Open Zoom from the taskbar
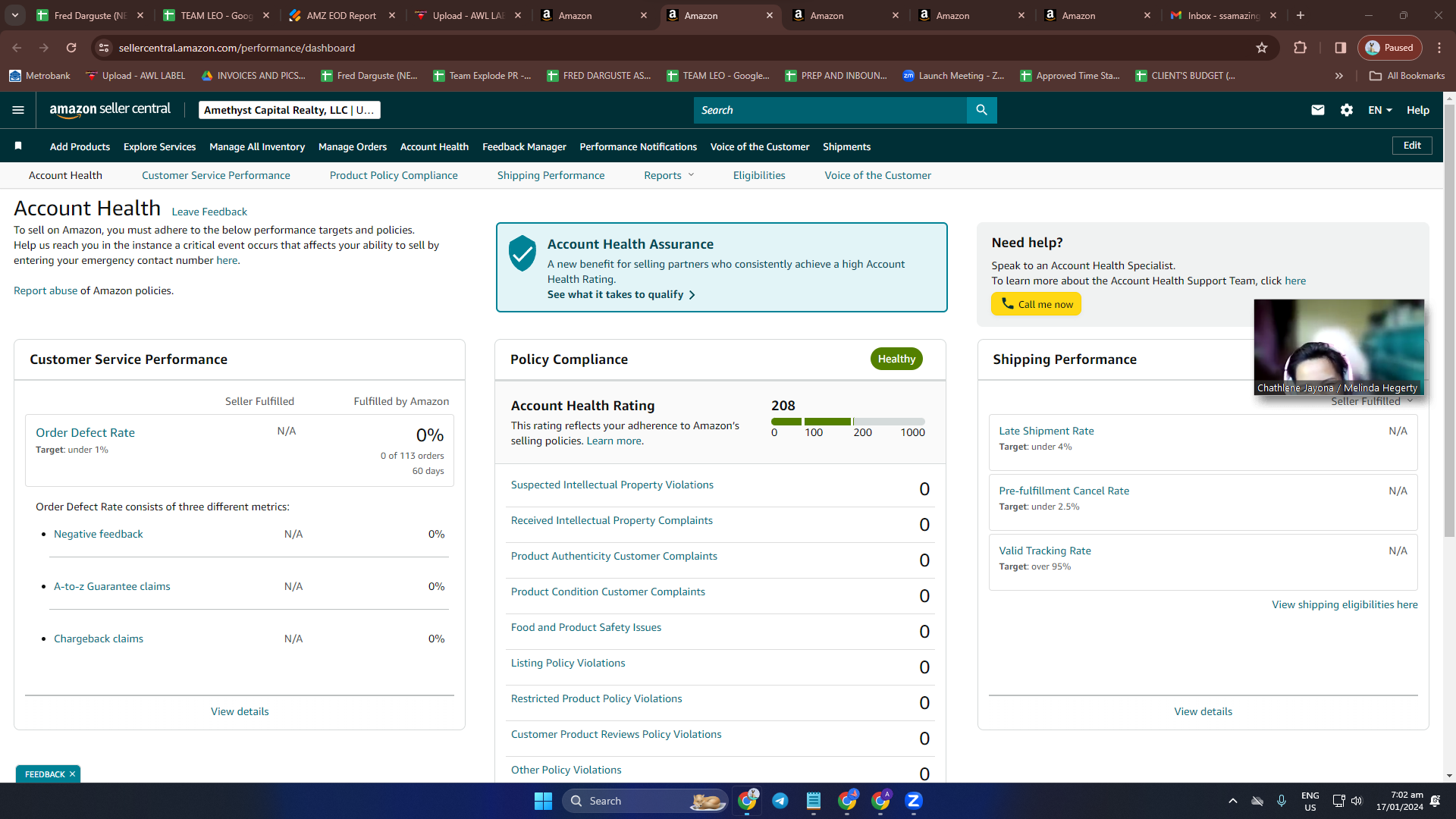Screen dimensions: 1456x819 914,801
